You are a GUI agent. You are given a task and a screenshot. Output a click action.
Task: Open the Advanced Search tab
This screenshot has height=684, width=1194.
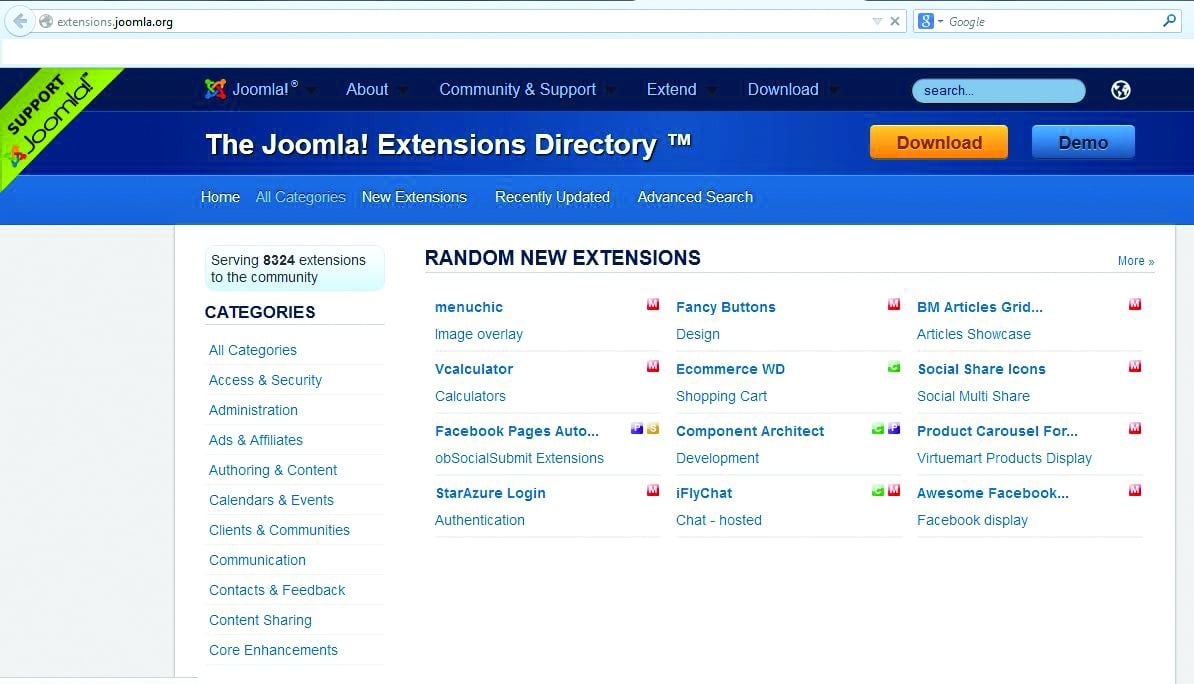(x=695, y=197)
